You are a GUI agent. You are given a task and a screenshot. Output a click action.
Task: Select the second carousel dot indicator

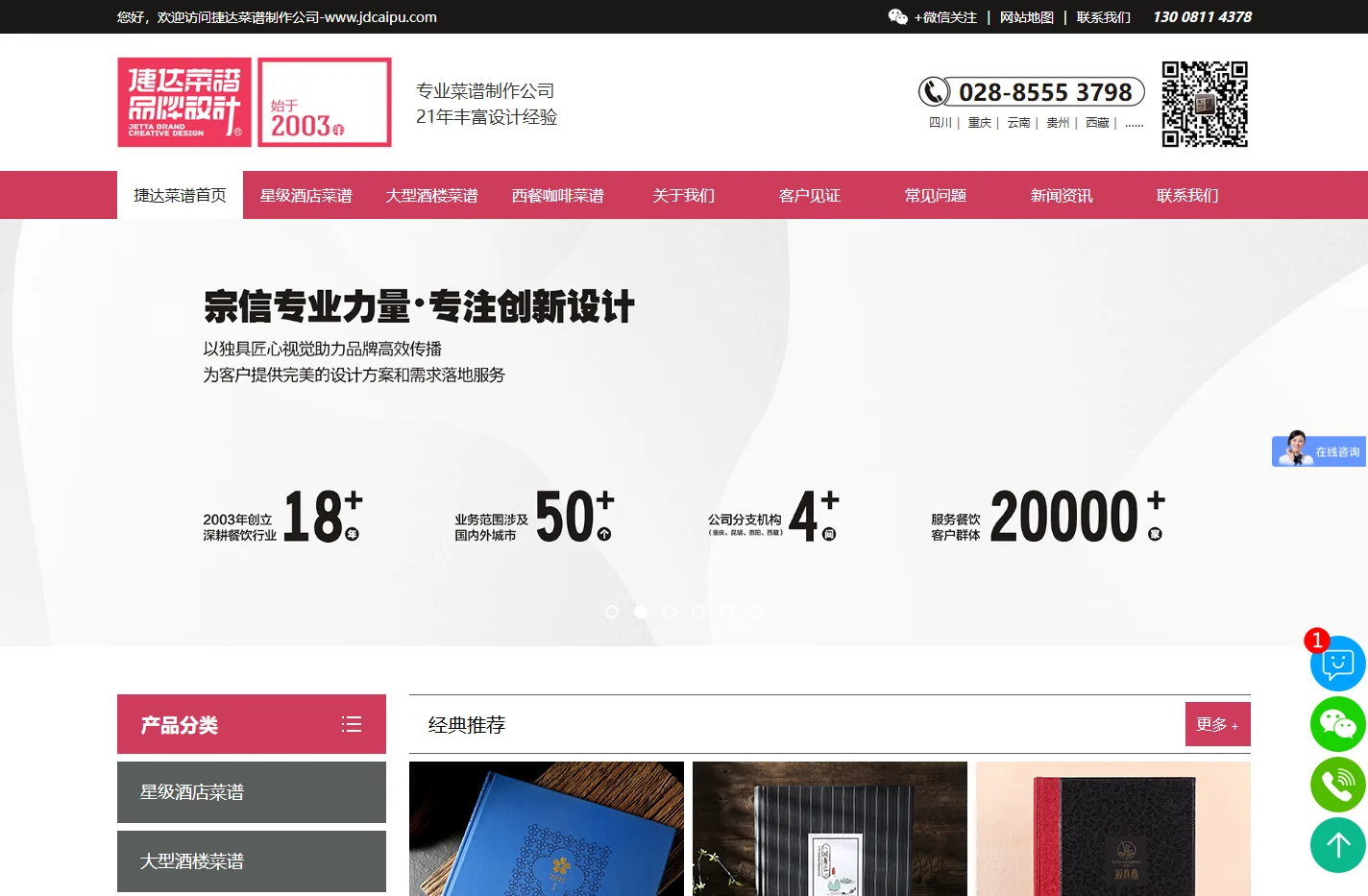pyautogui.click(x=641, y=612)
